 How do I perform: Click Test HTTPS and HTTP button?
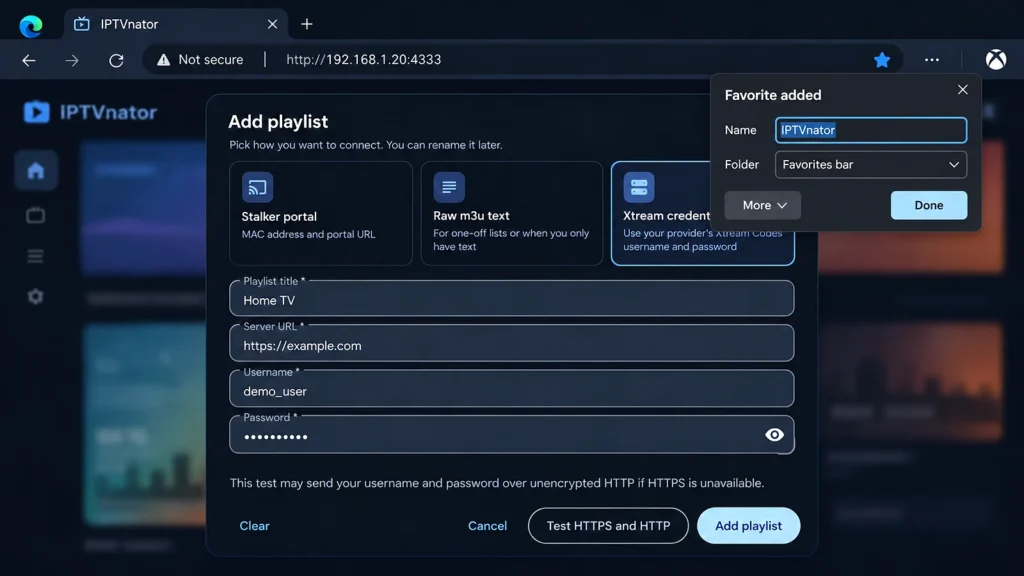point(608,526)
